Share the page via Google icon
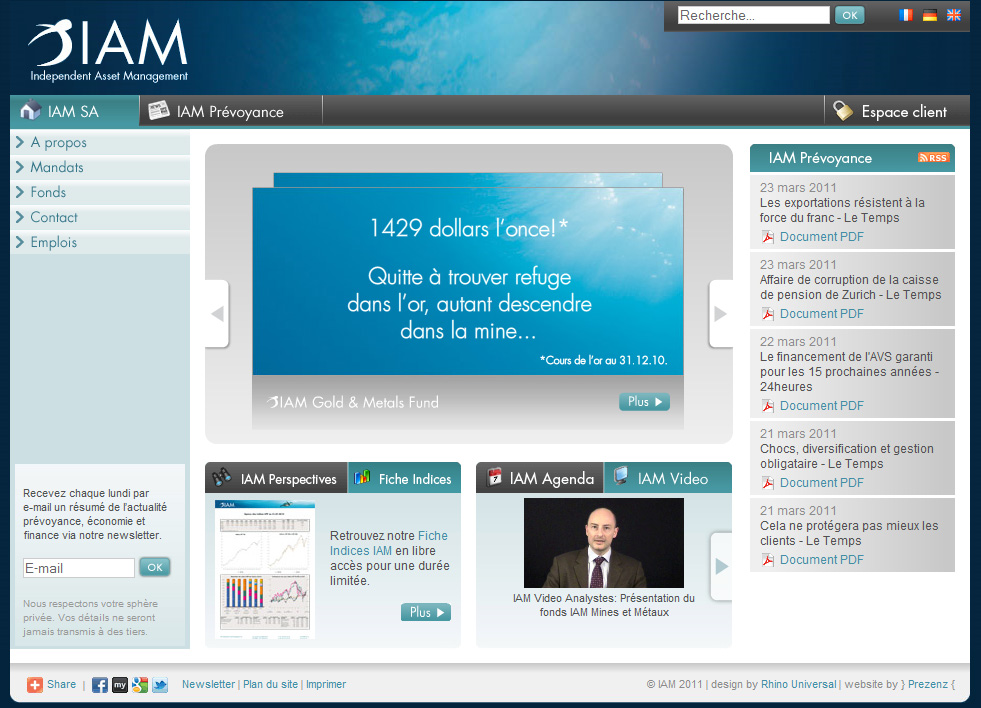 (140, 685)
